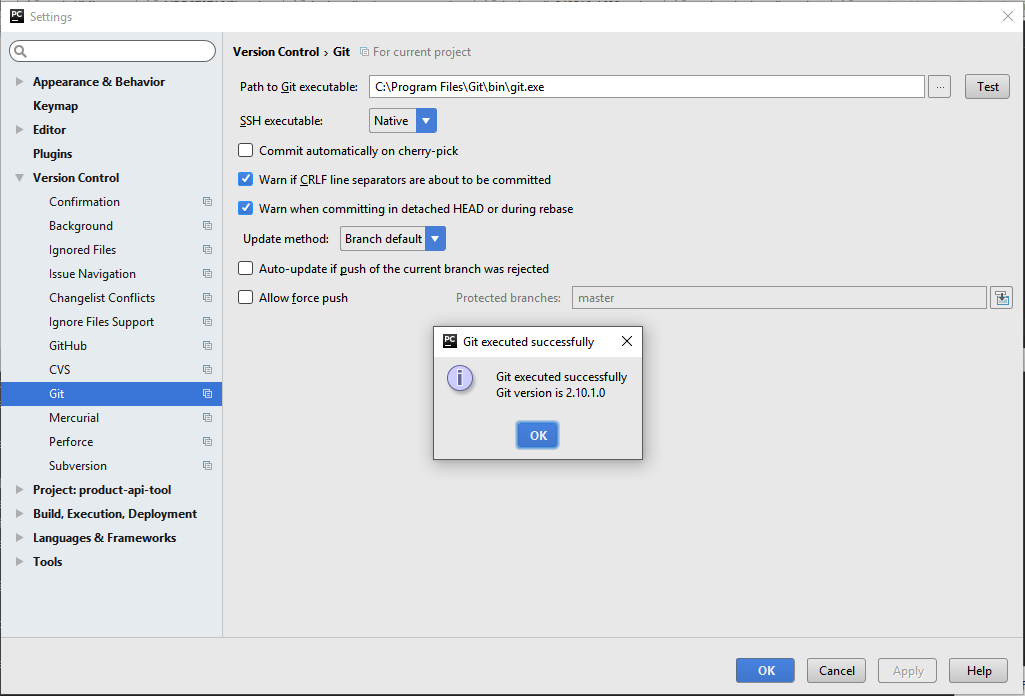The image size is (1025, 696).
Task: Click the Help button in Settings
Action: coord(979,671)
